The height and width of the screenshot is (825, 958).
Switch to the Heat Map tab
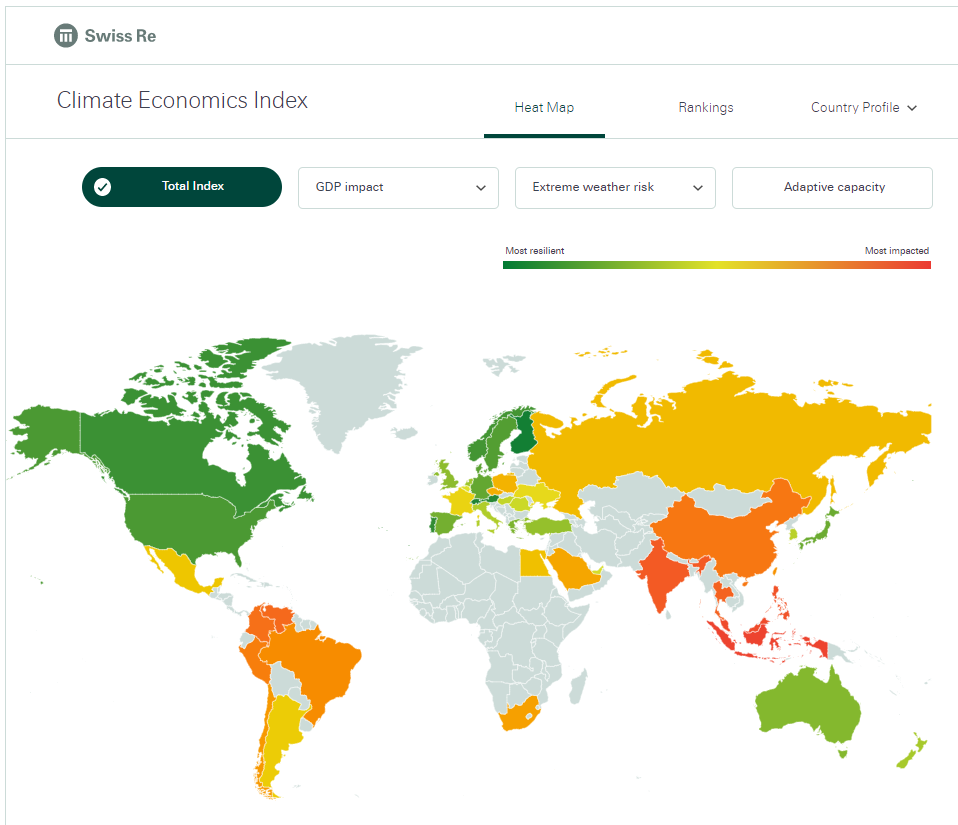coord(544,108)
